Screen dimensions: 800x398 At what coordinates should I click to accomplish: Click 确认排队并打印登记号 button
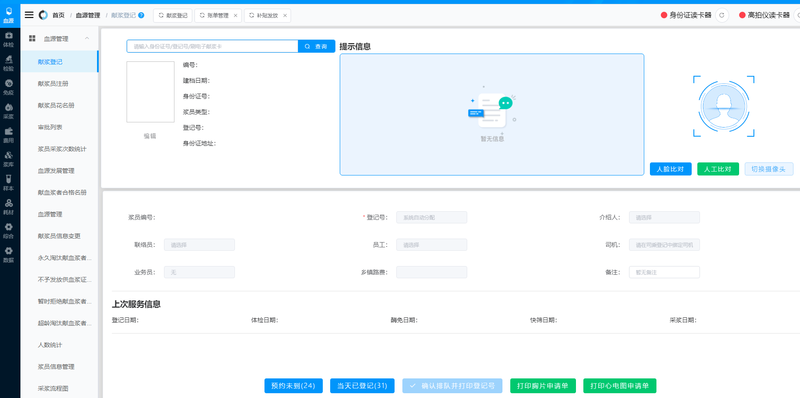[452, 386]
